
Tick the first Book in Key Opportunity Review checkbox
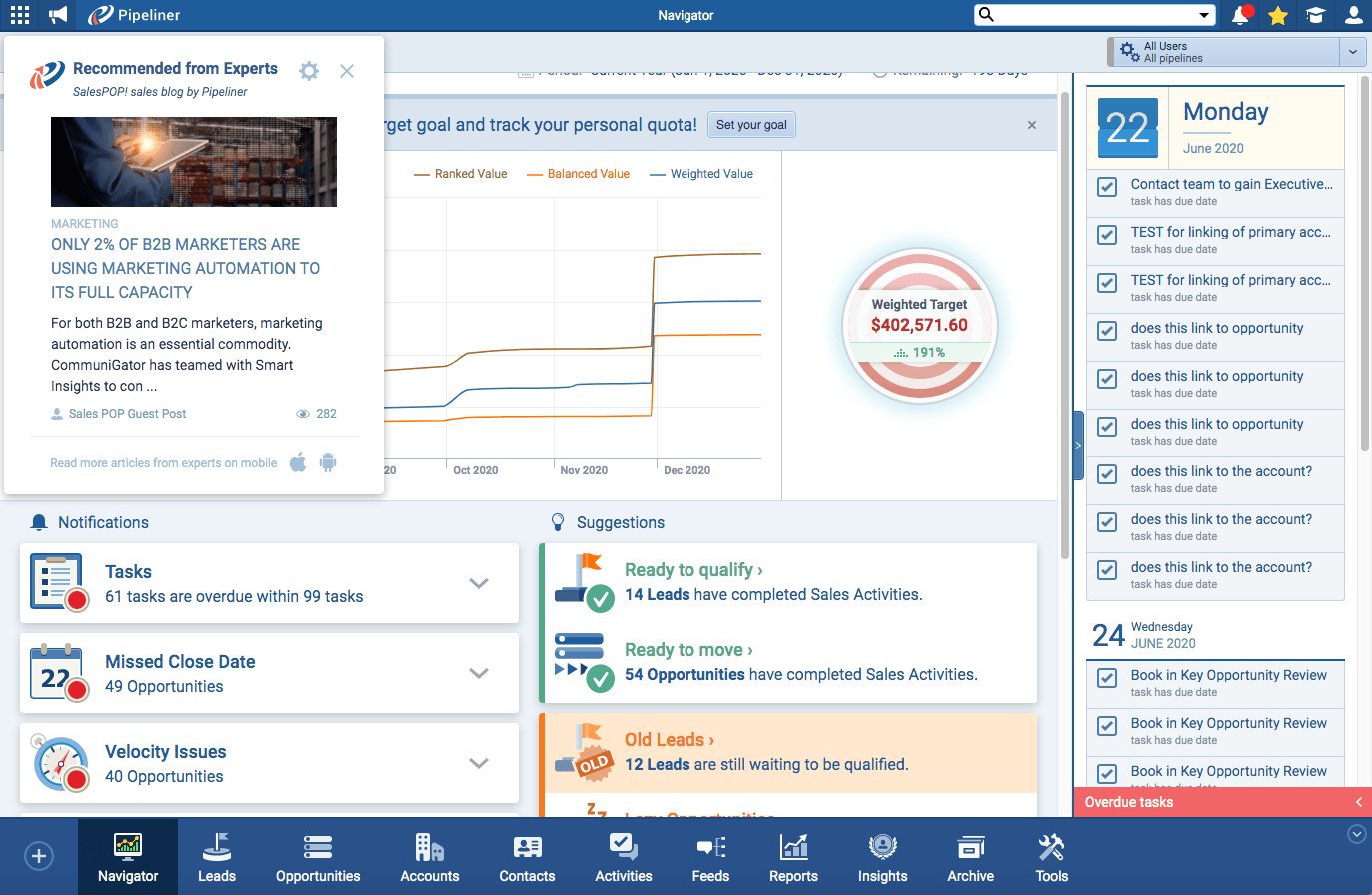pos(1107,678)
